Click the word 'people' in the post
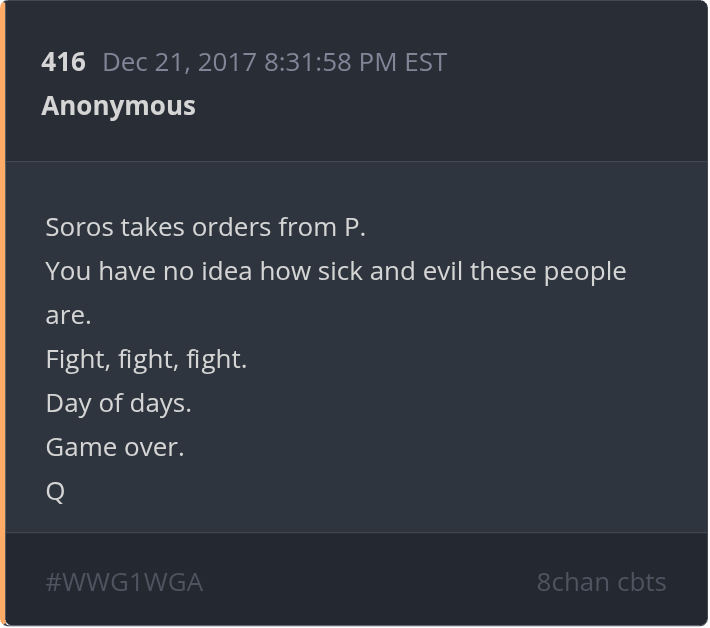 (585, 271)
